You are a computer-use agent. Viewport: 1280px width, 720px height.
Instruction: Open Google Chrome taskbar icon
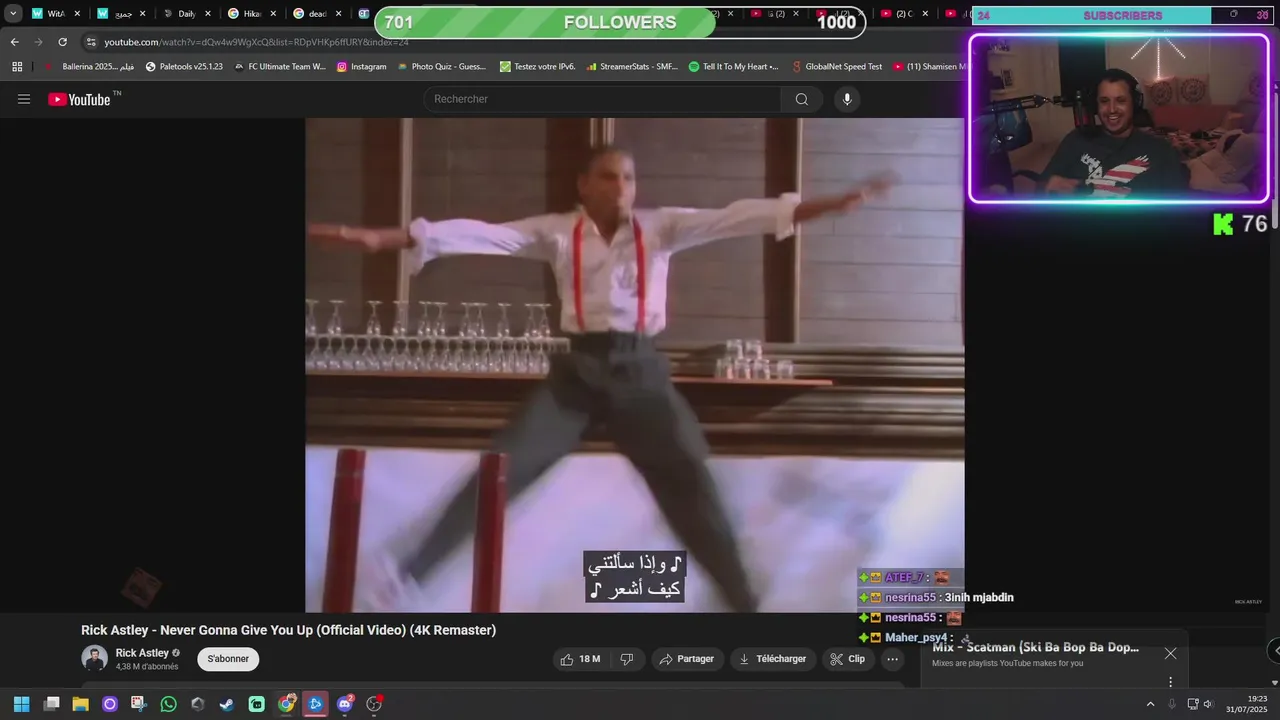286,704
